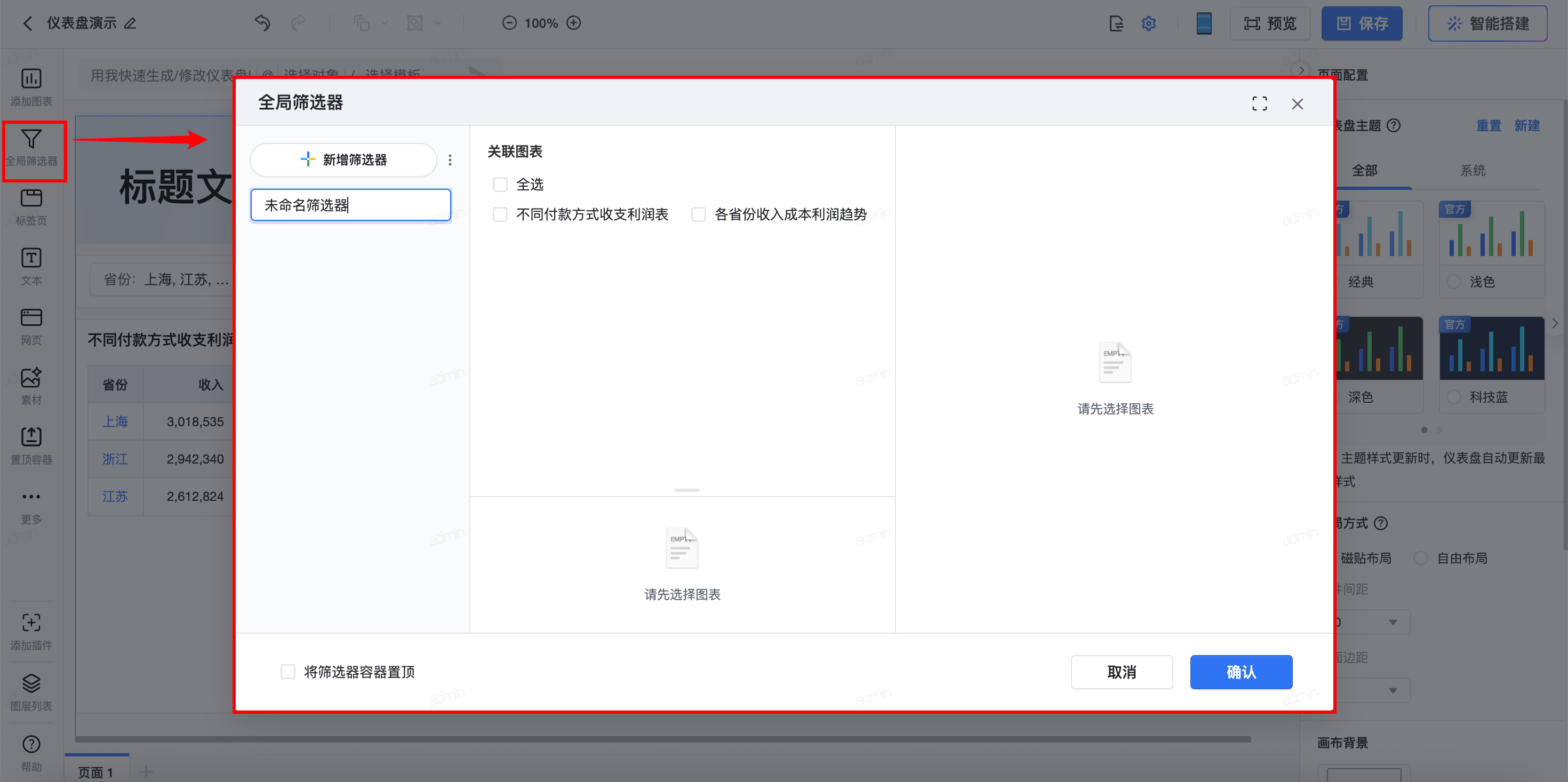Click the 添加图表 chart icon
The image size is (1568, 782).
[x=31, y=79]
